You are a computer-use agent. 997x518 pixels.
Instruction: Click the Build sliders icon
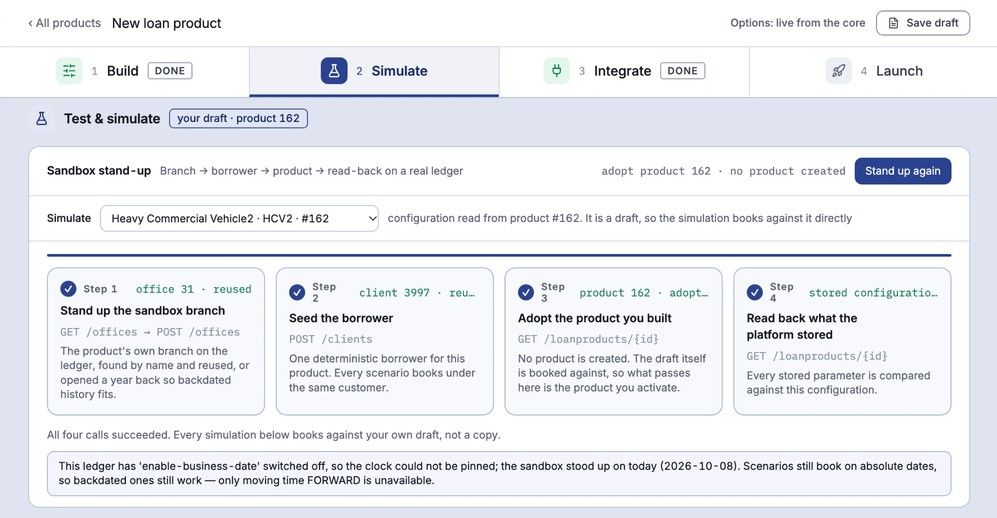69,71
